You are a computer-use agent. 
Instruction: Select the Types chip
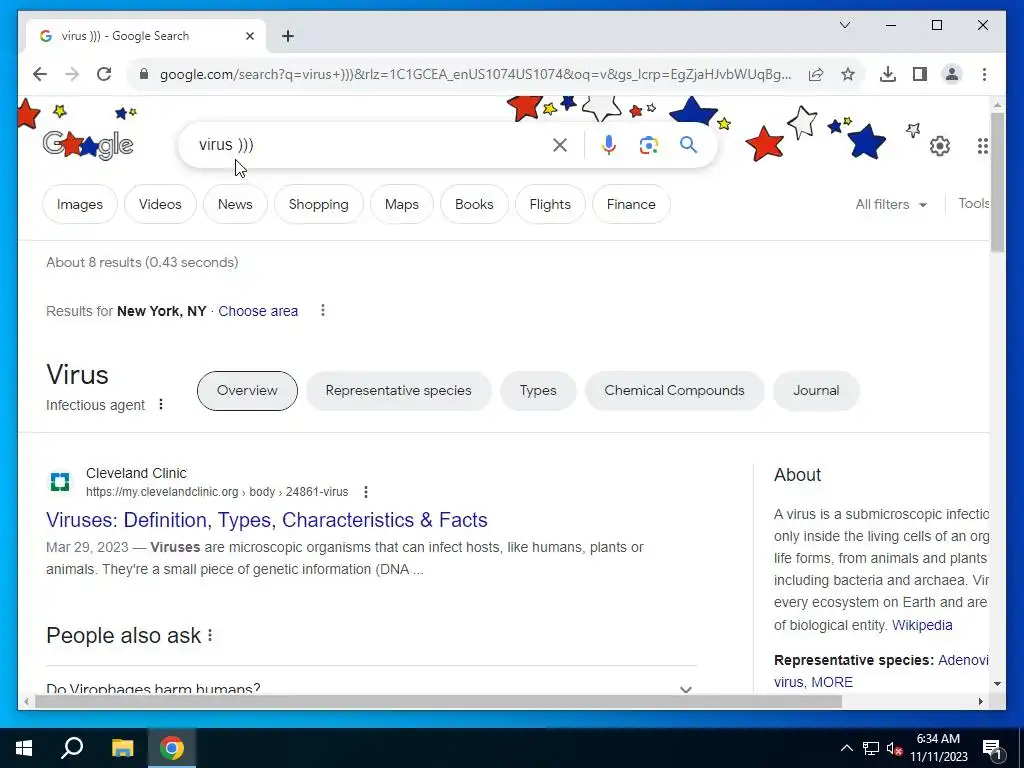click(x=538, y=391)
